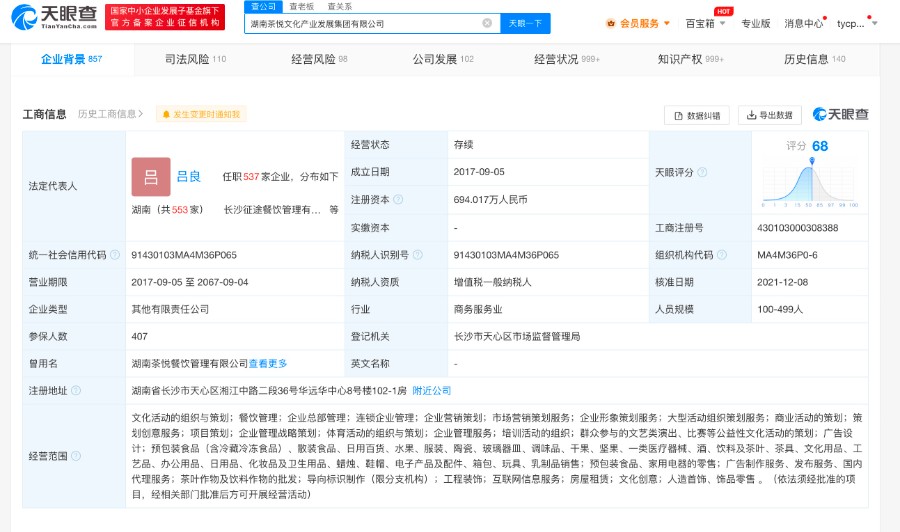
Task: Click the credit code 91430103MA4M36P065 under 统一社会信用代码
Action: (x=184, y=255)
